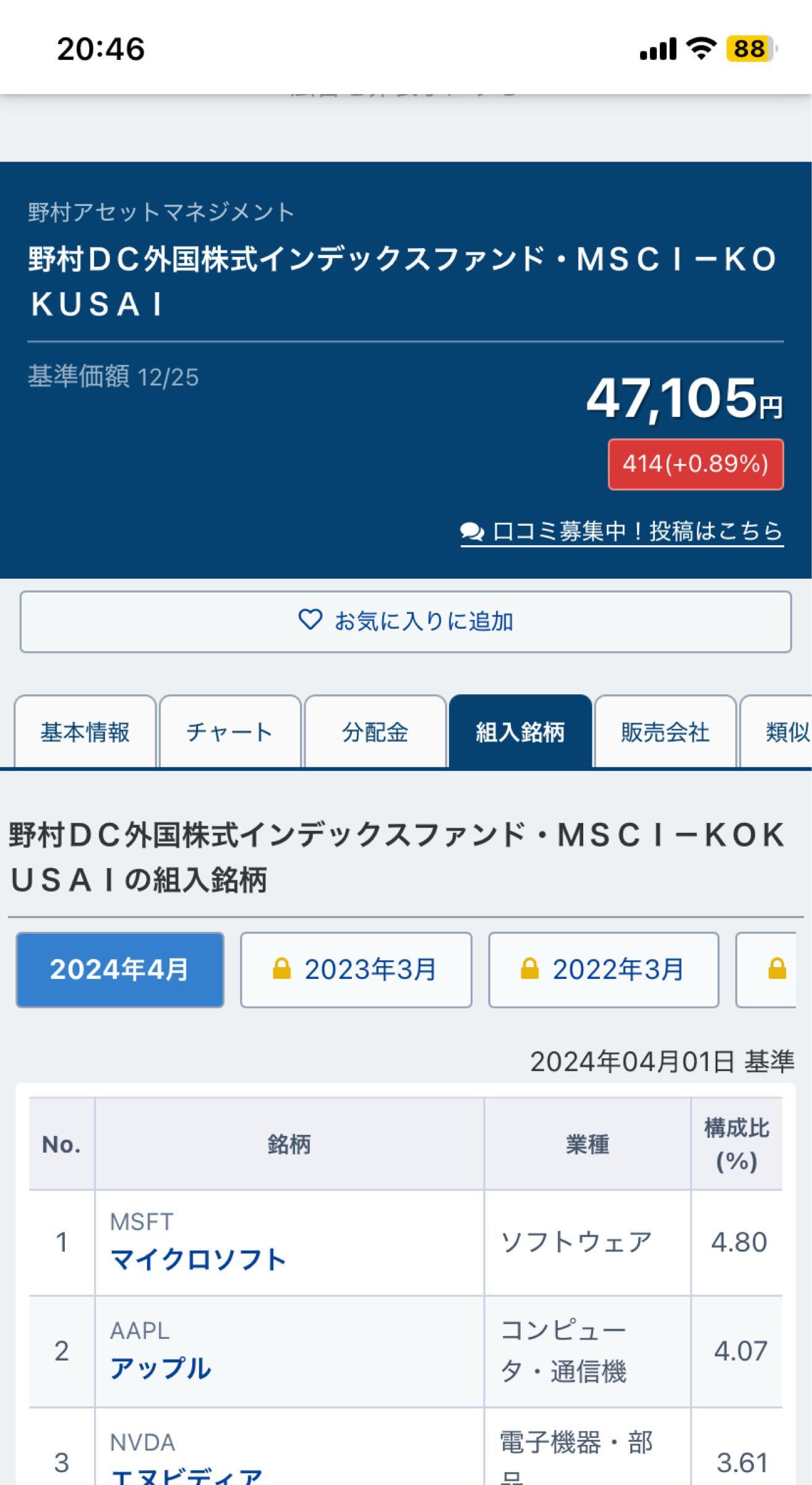Image resolution: width=812 pixels, height=1485 pixels.
Task: Open the チャート tab
Action: [x=229, y=732]
